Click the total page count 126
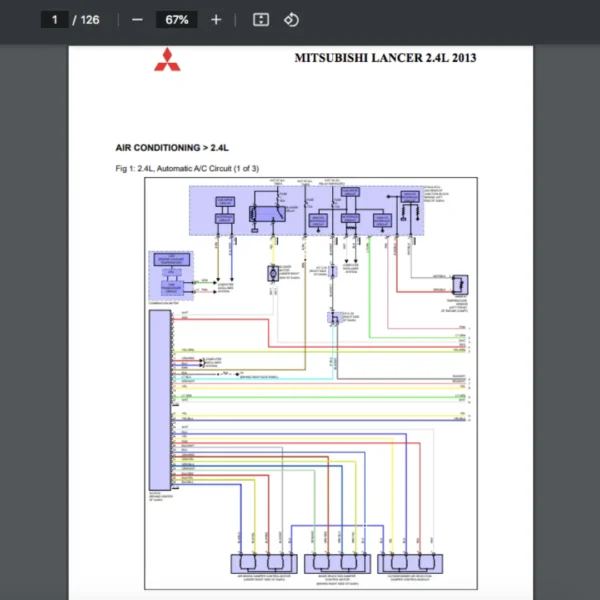This screenshot has width=600, height=600. [88, 20]
